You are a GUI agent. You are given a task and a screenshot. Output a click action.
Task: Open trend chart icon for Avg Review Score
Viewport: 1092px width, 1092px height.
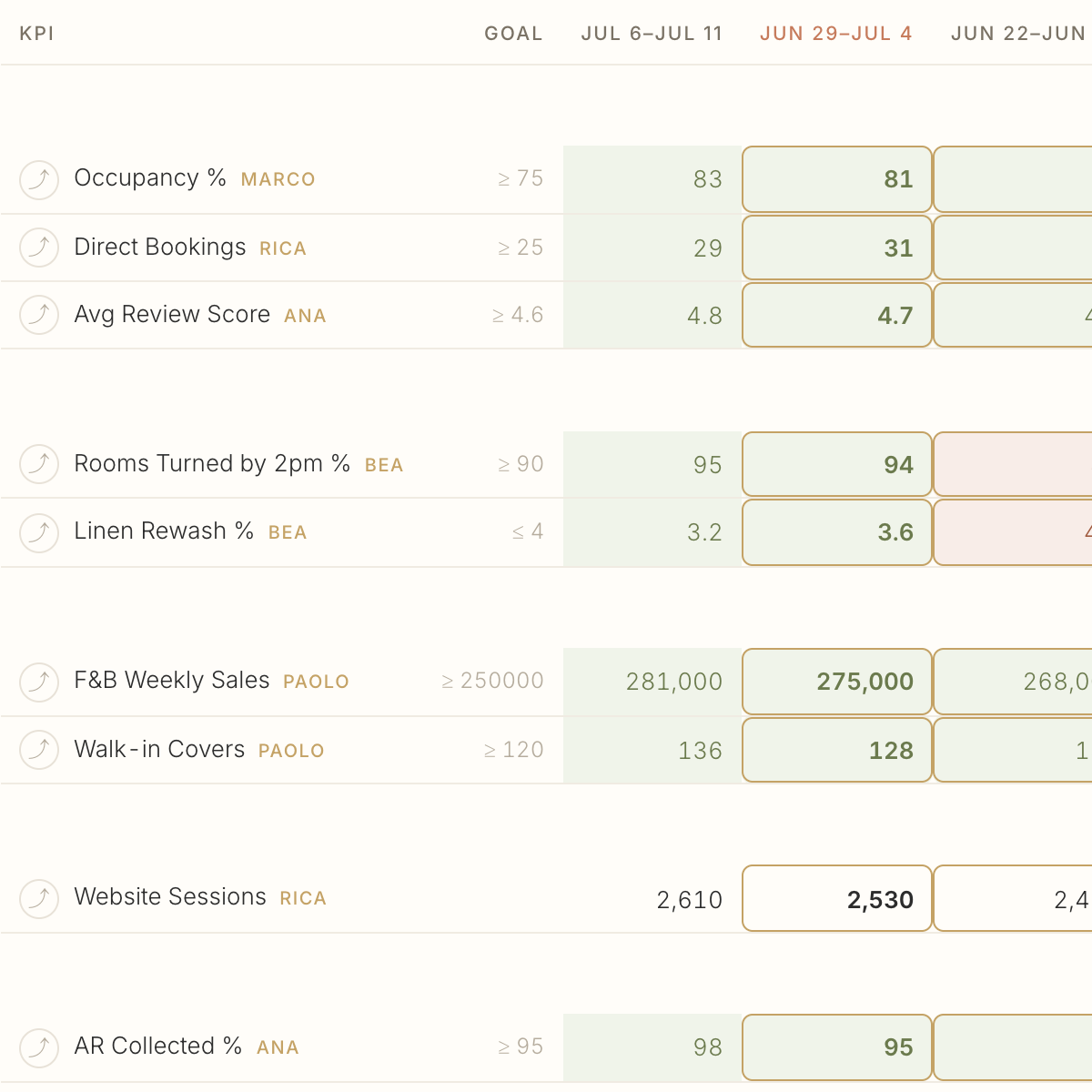click(39, 315)
